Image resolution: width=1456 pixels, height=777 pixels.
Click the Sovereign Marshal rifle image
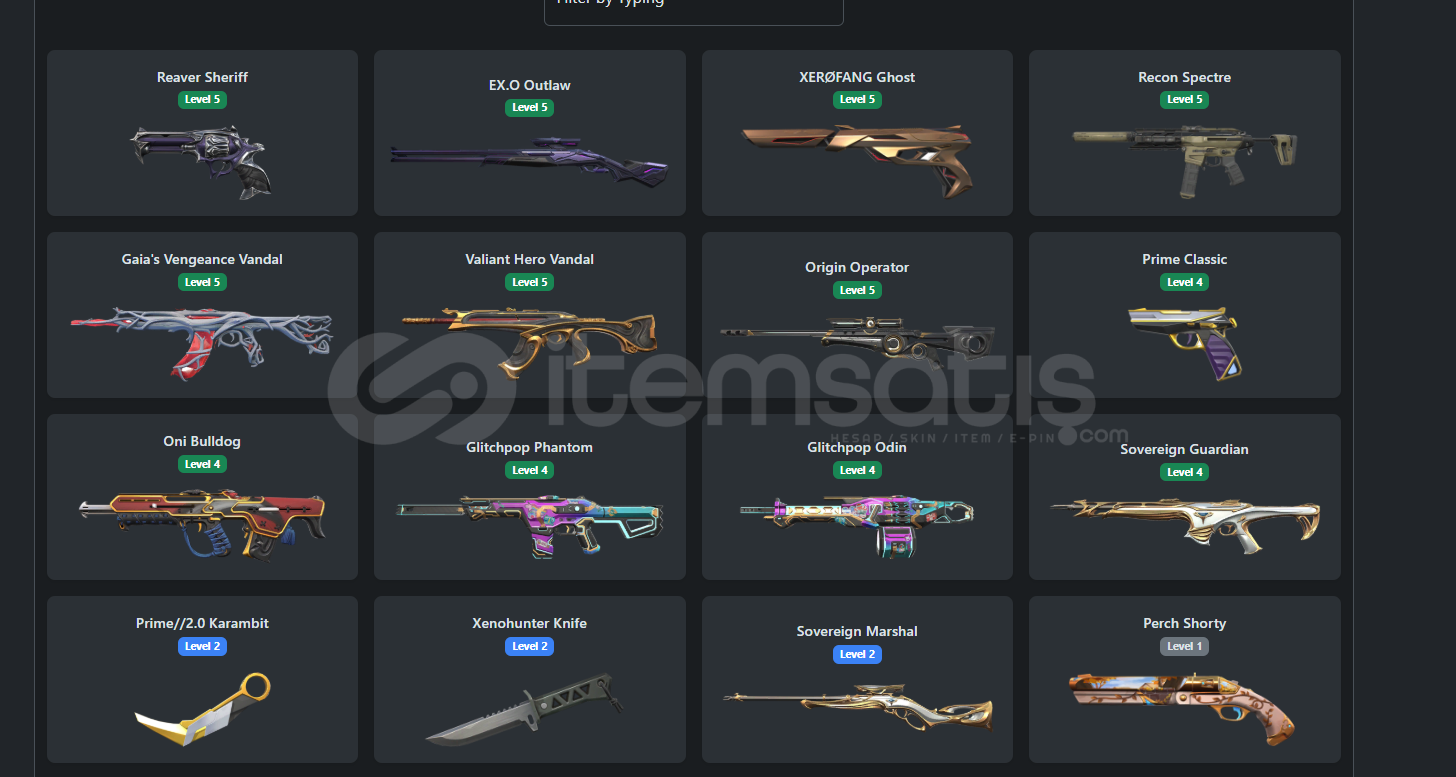(857, 707)
